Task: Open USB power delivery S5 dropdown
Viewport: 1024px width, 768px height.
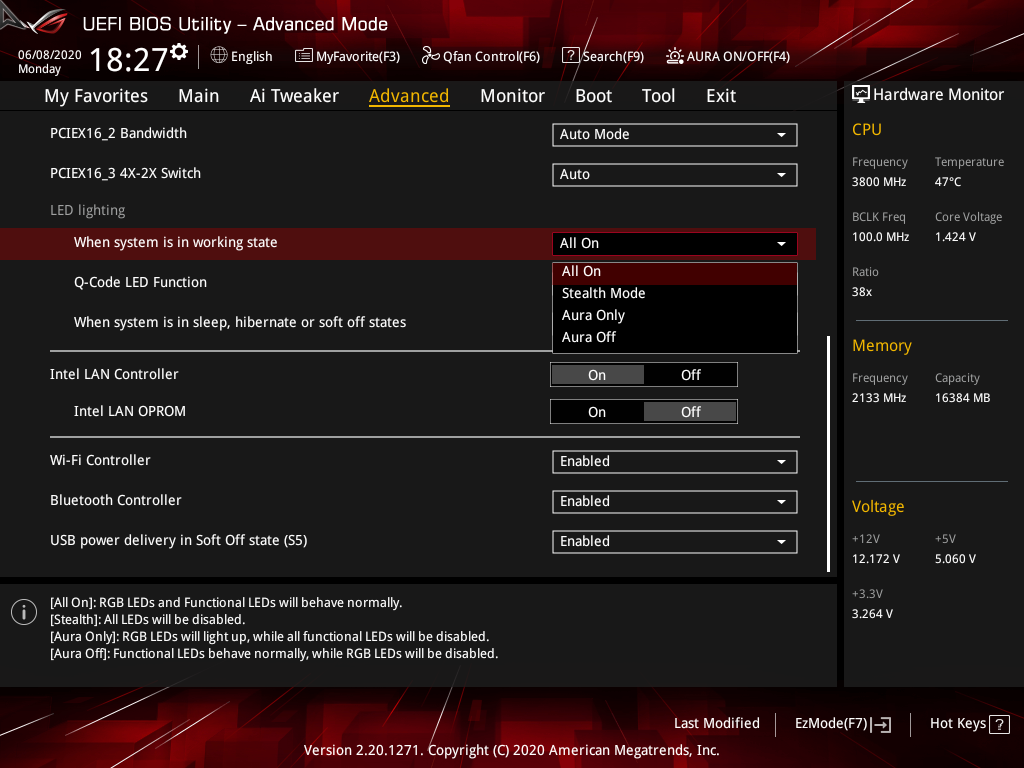Action: (675, 541)
